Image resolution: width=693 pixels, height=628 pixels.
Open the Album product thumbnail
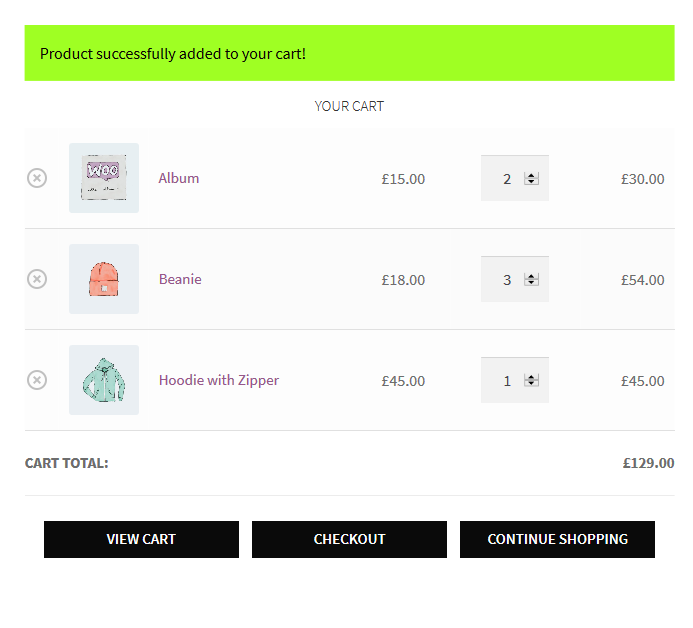tap(104, 178)
